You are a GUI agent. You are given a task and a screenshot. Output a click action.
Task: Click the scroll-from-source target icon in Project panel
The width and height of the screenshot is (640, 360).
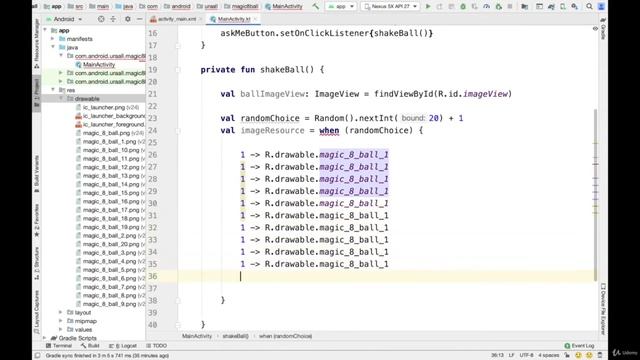tap(101, 19)
